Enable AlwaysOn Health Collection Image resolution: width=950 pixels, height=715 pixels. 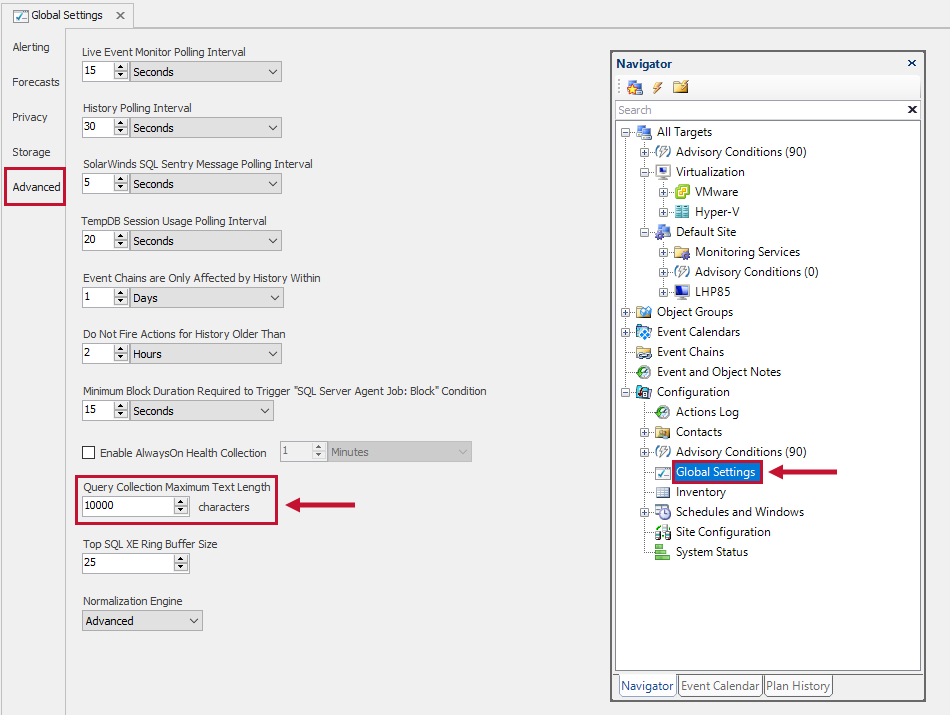tap(89, 452)
